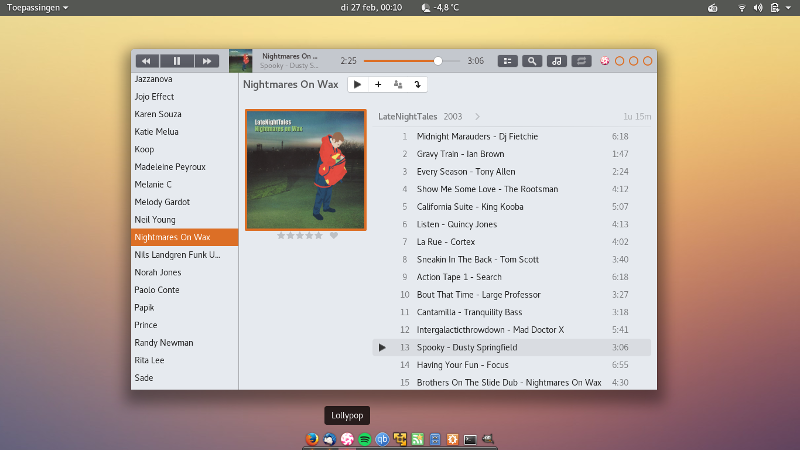Select artist Sade
800x450 pixels.
185,378
